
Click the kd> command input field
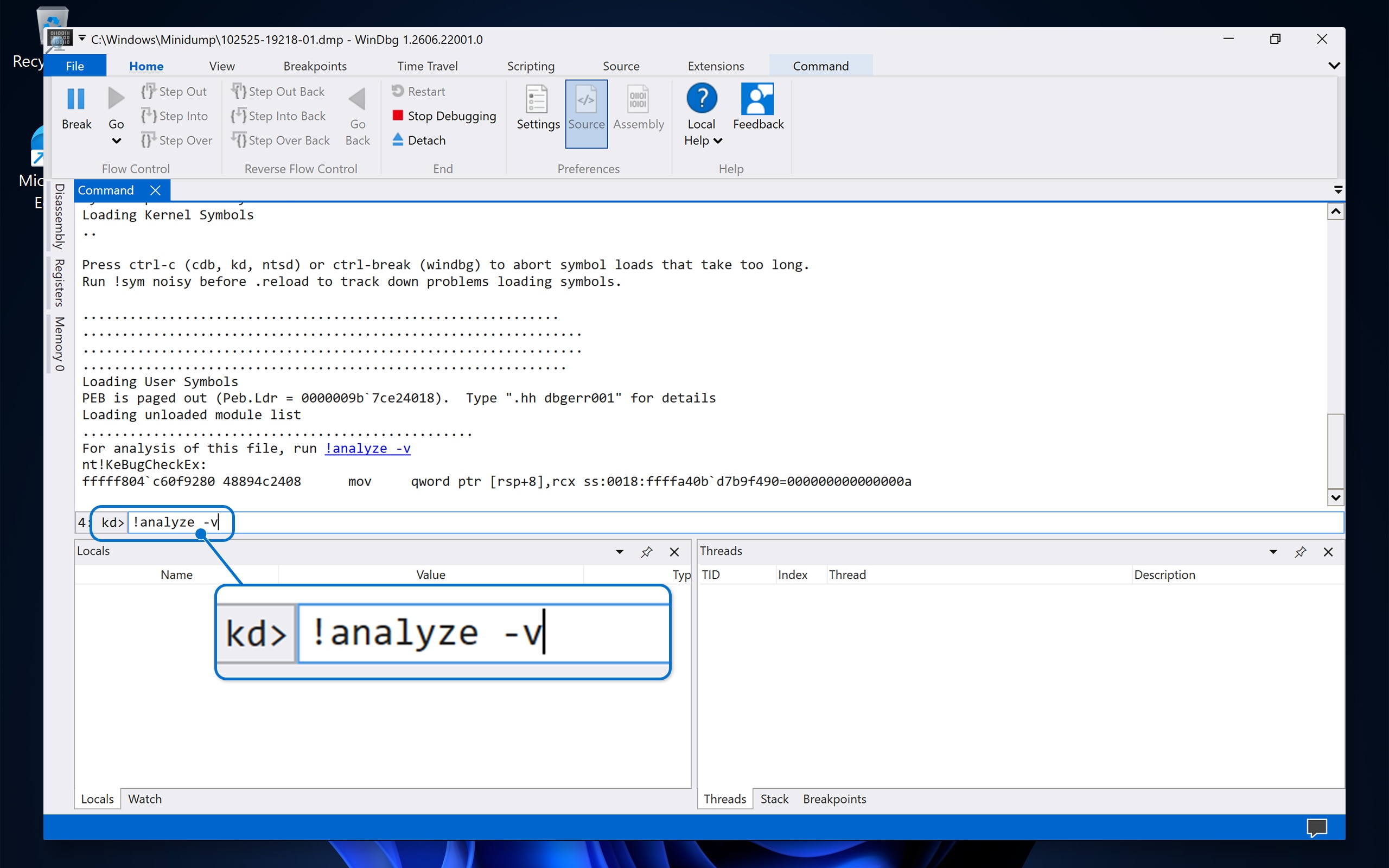tap(735, 522)
